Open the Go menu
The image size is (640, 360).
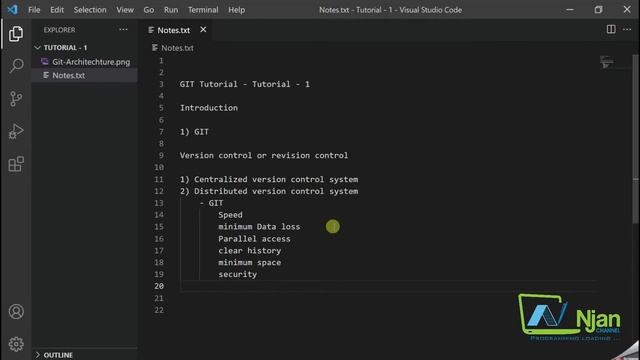[x=149, y=10]
